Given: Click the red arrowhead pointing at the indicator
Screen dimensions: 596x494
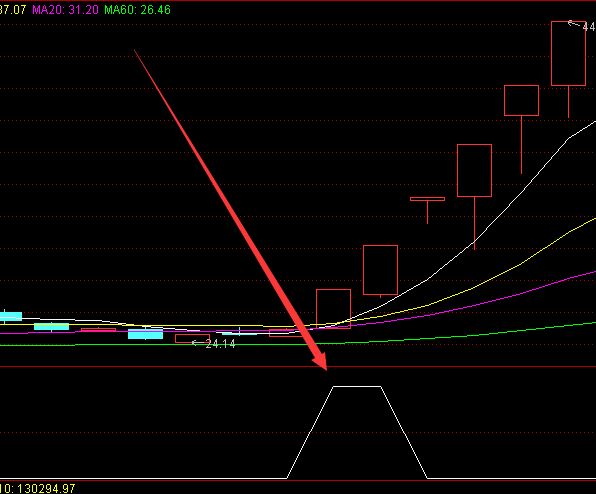Looking at the screenshot, I should pos(319,361).
